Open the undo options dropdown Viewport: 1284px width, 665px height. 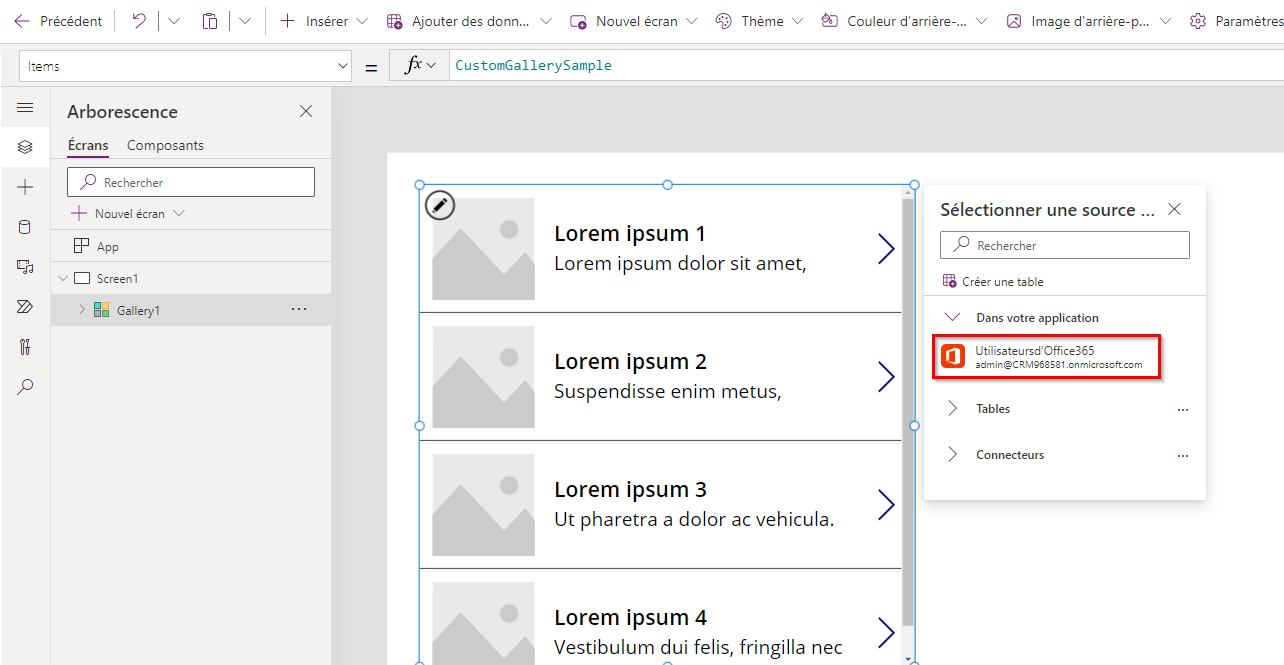(x=173, y=21)
